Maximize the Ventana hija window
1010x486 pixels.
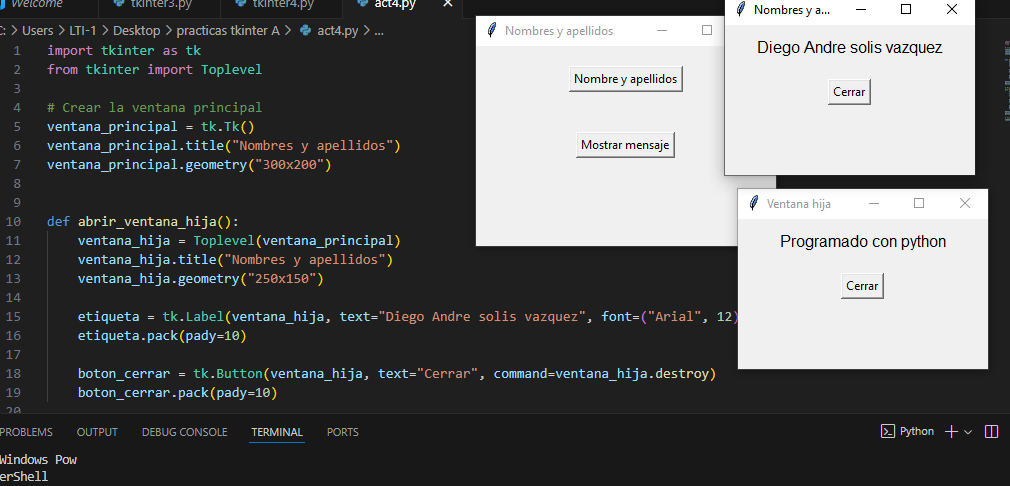919,203
